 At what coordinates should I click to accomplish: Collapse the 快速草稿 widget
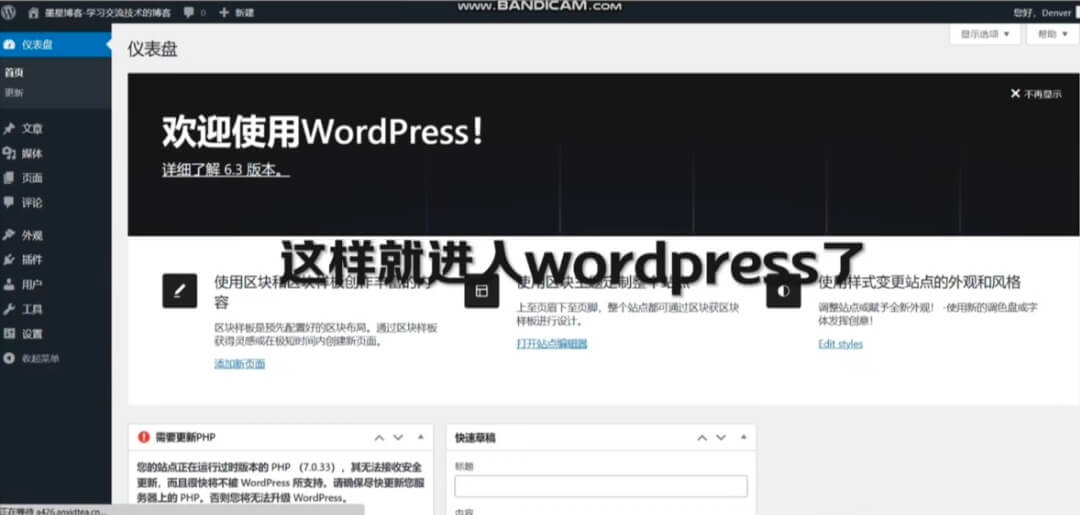tap(743, 438)
